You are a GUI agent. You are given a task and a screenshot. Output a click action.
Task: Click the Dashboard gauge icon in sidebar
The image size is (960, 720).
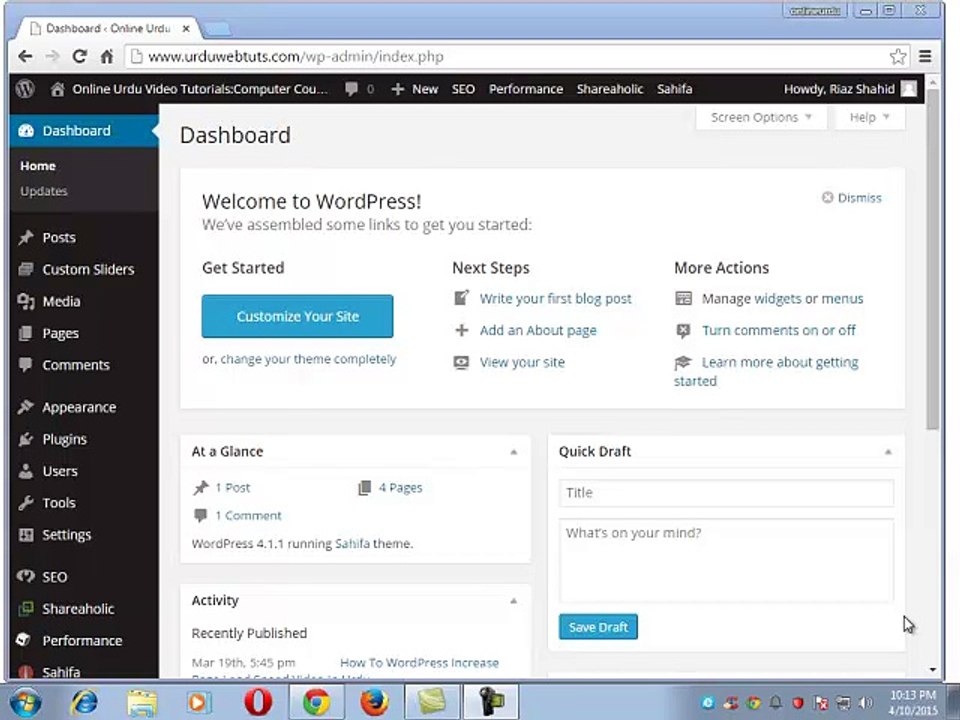(26, 130)
